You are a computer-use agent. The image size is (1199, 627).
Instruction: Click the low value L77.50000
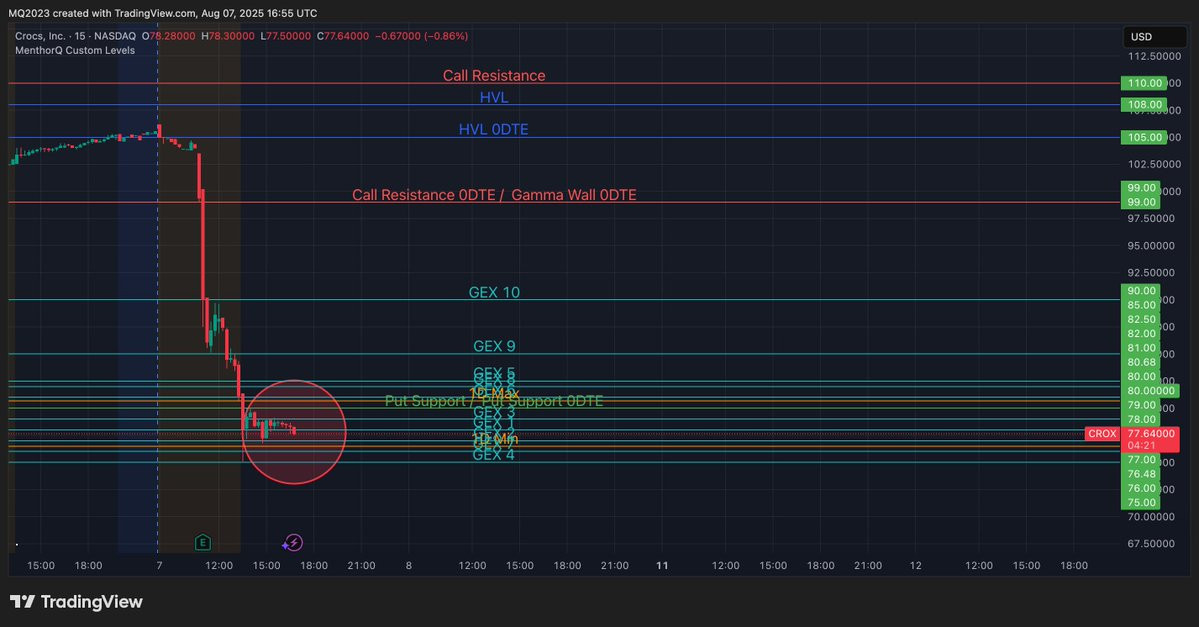point(286,36)
